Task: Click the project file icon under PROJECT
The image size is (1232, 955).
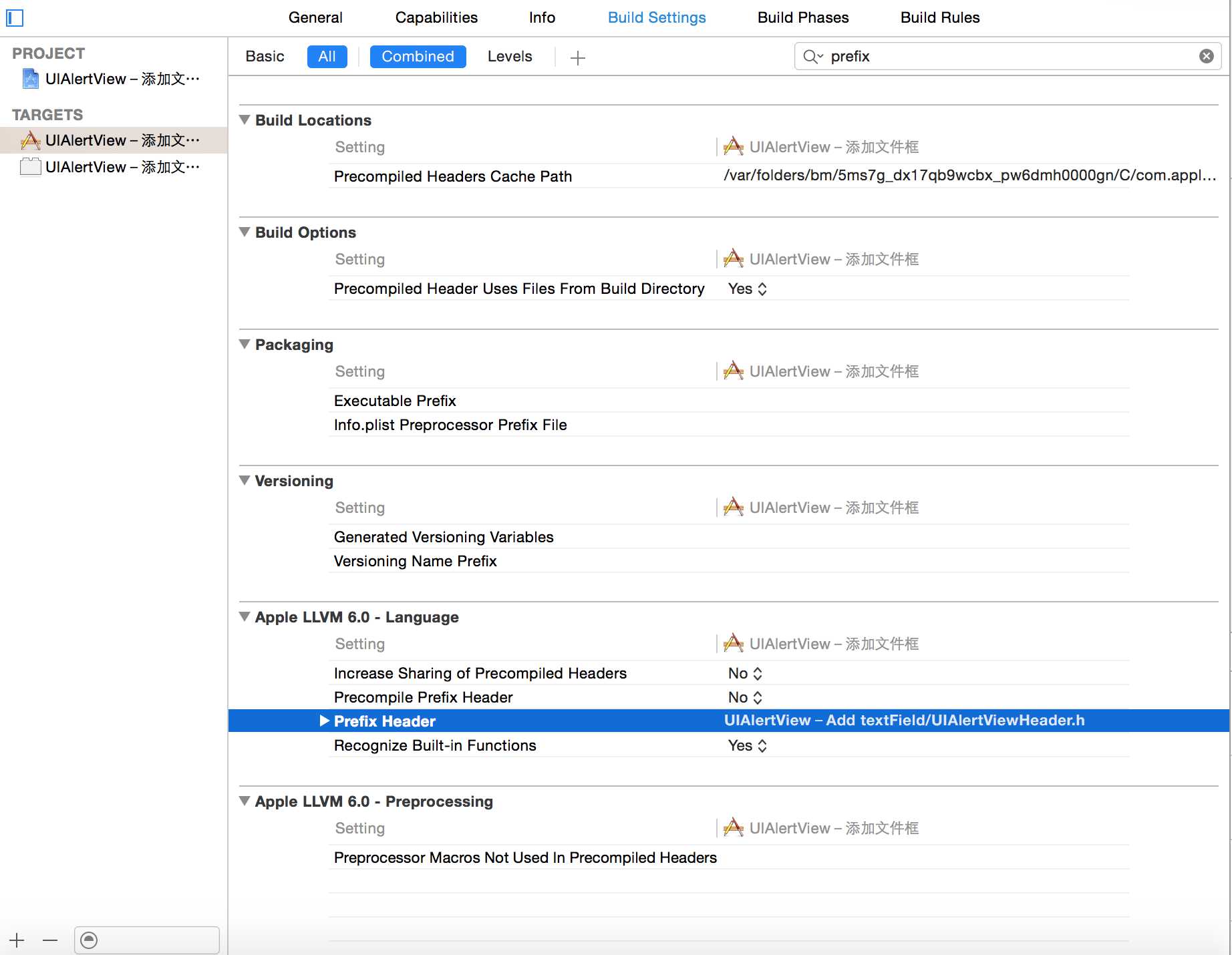Action: coord(31,79)
